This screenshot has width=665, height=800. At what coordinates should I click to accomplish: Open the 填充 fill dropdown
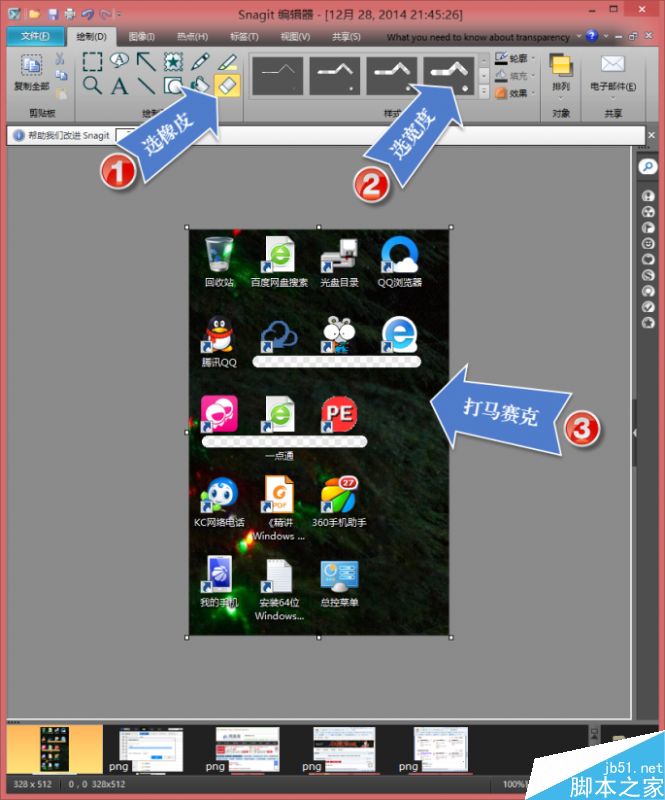pos(515,76)
